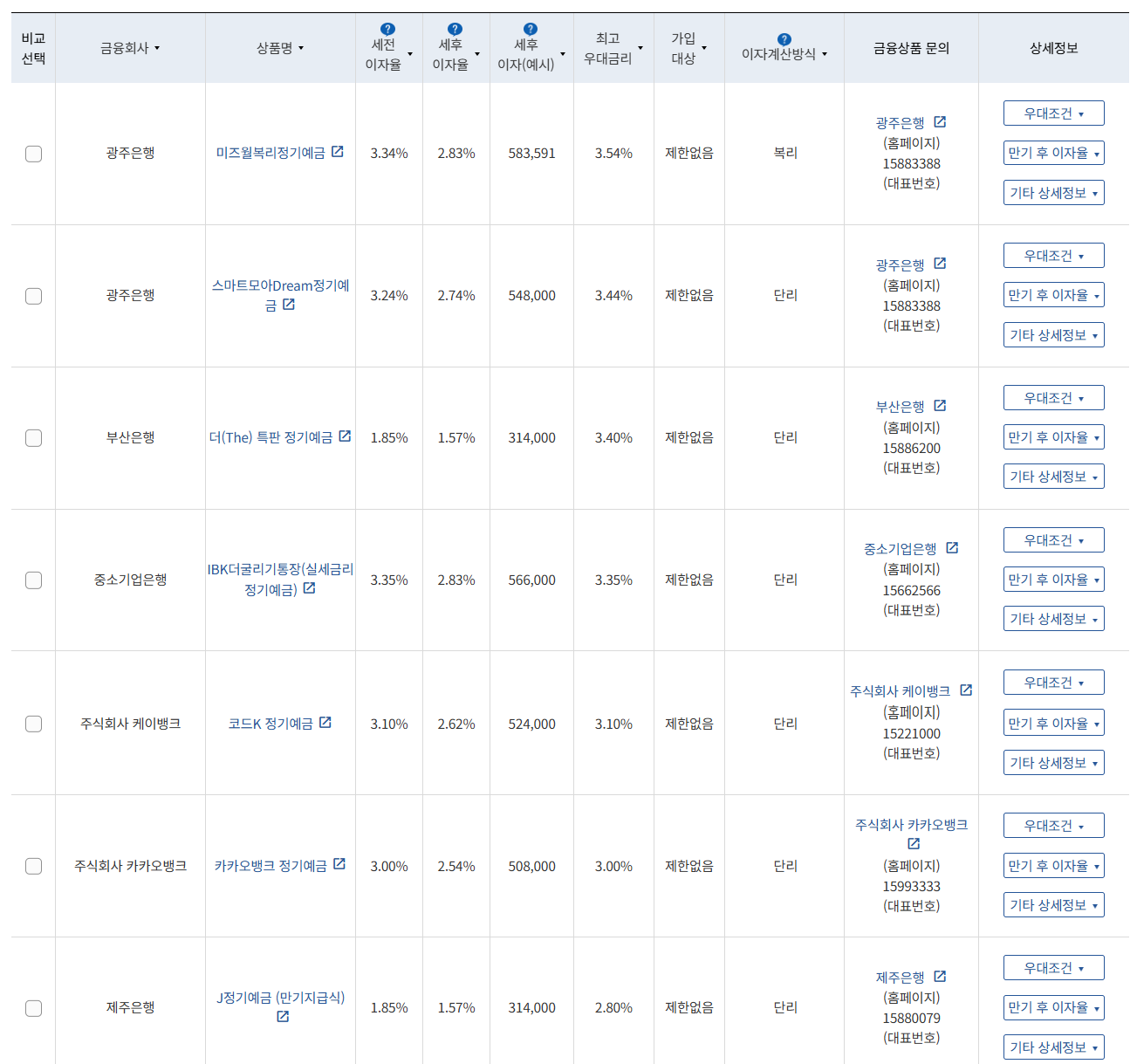
Task: Sort by 상품명 column header
Action: (x=280, y=48)
